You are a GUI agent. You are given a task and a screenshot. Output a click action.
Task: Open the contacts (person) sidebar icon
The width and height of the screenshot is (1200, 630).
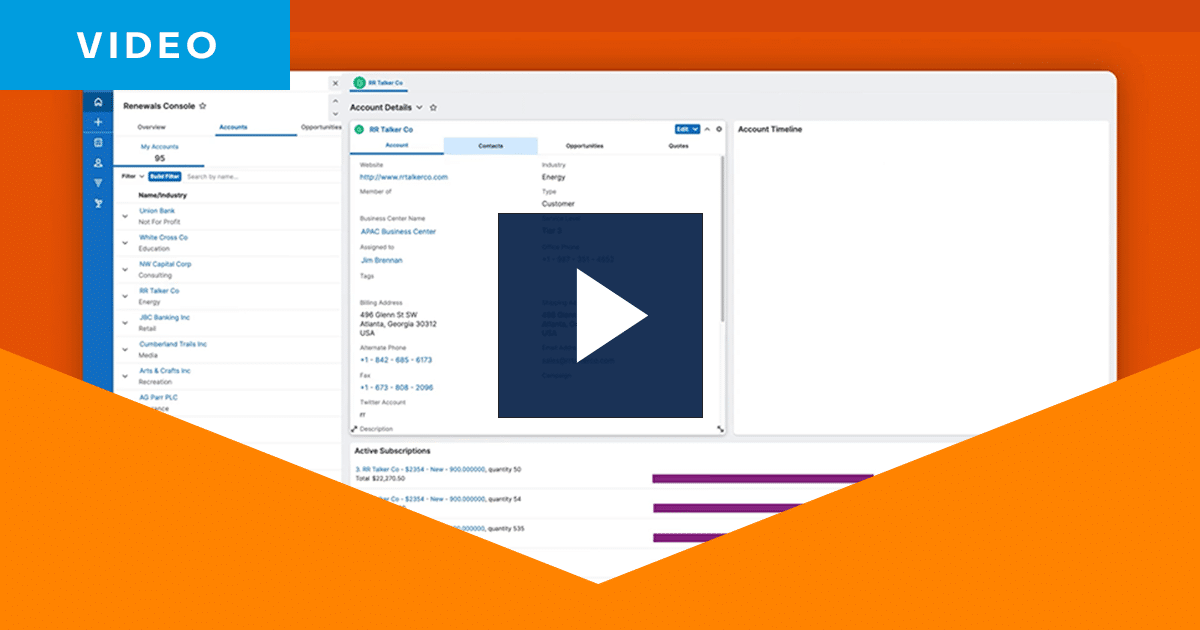[98, 163]
